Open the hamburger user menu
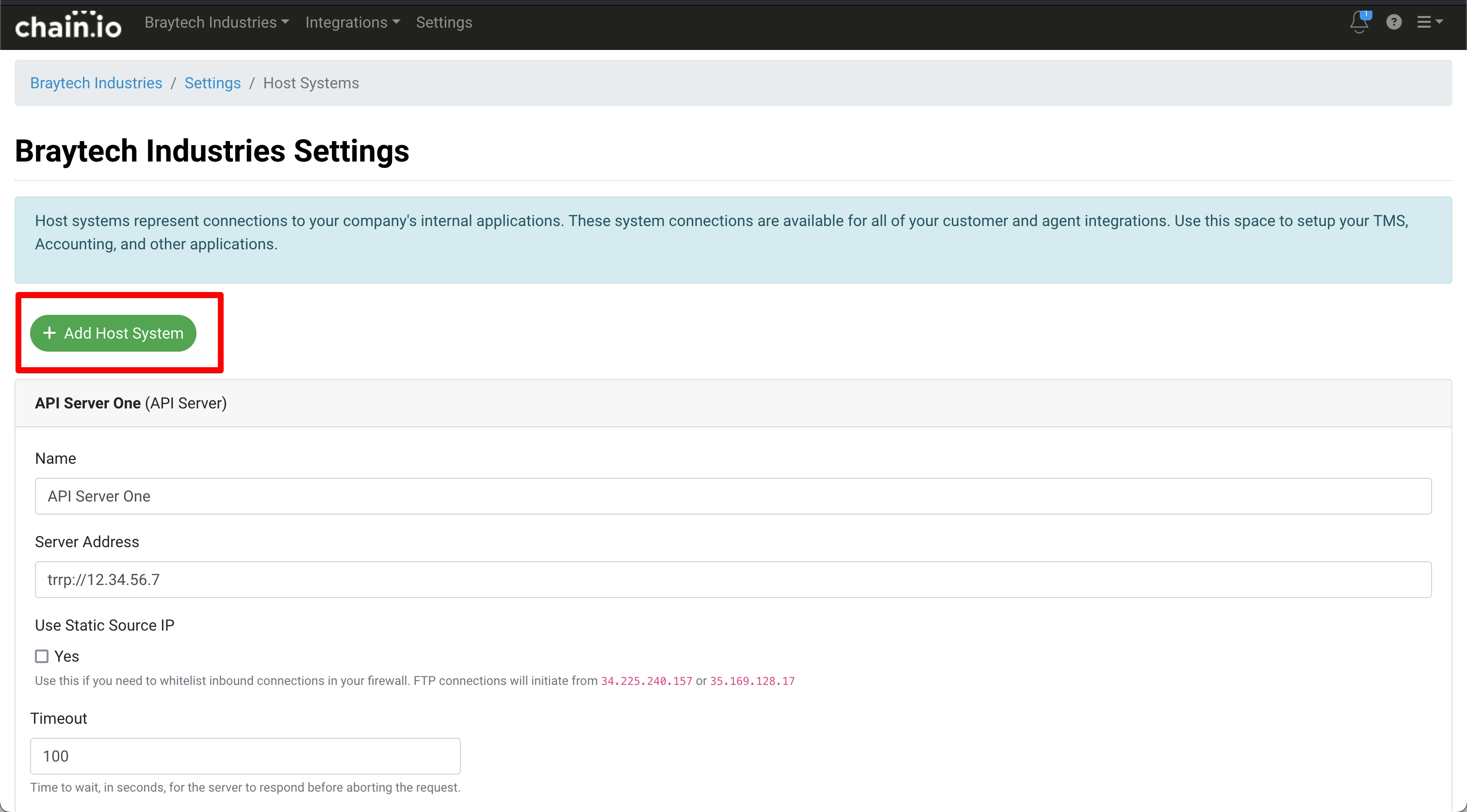This screenshot has height=812, width=1467. point(1429,22)
